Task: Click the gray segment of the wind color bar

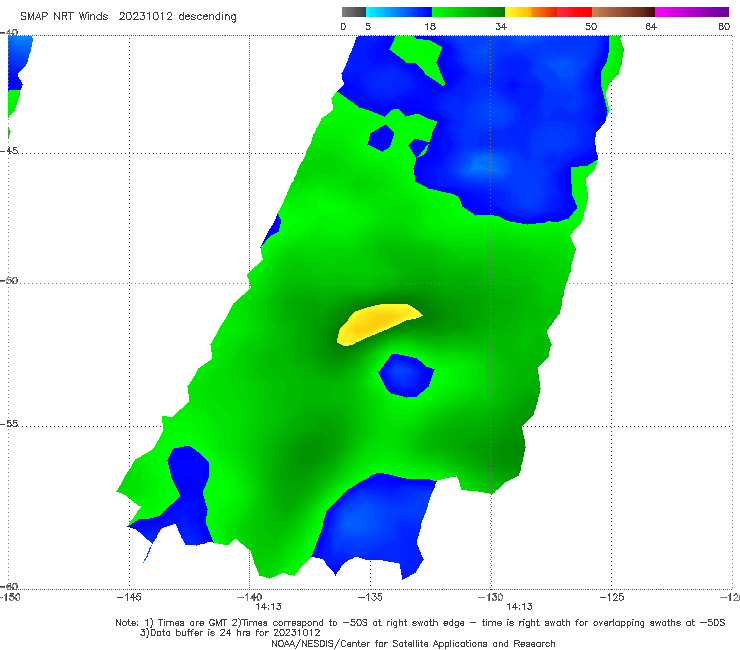Action: coord(353,12)
